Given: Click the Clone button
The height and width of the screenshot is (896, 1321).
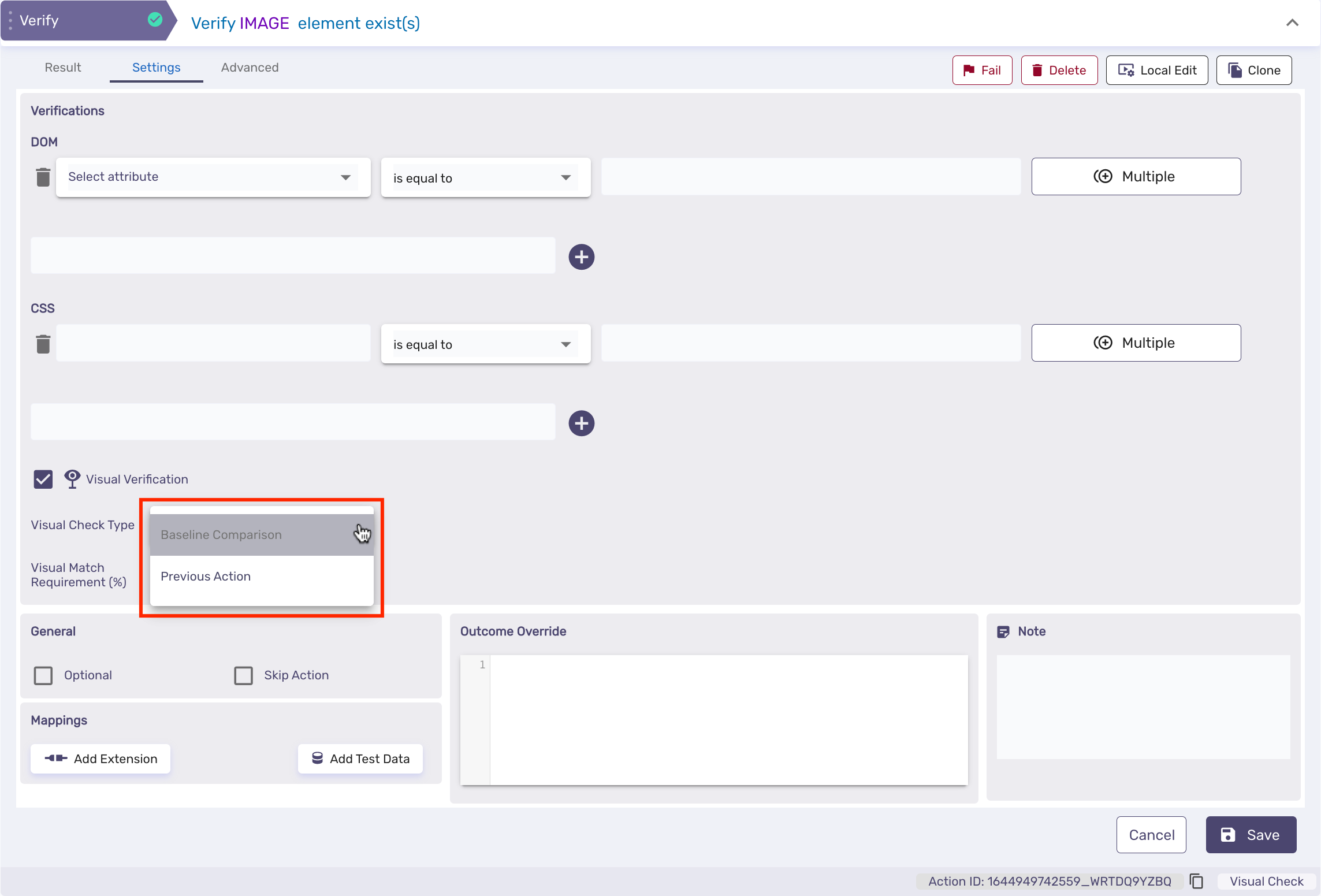Looking at the screenshot, I should coord(1254,70).
